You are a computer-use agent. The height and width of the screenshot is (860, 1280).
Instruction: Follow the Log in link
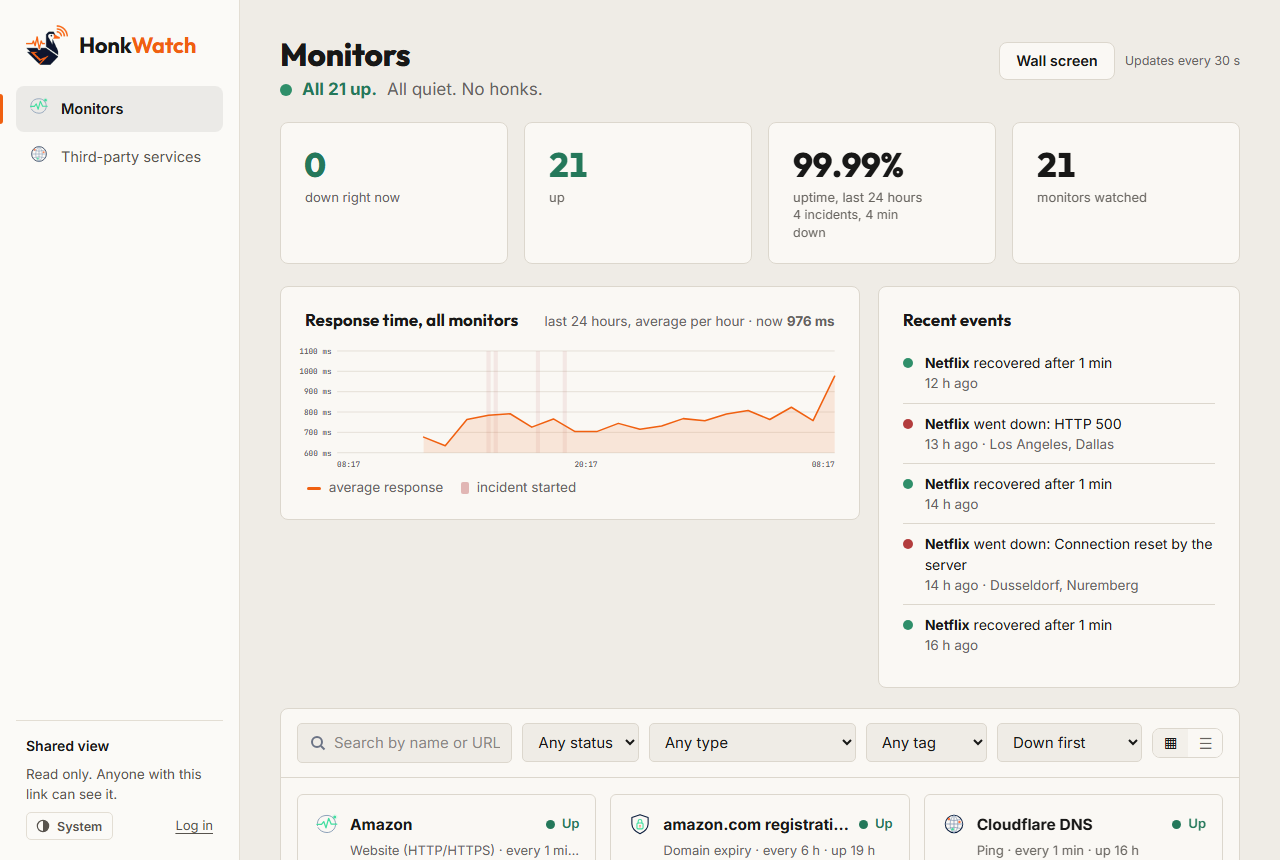[x=194, y=826]
